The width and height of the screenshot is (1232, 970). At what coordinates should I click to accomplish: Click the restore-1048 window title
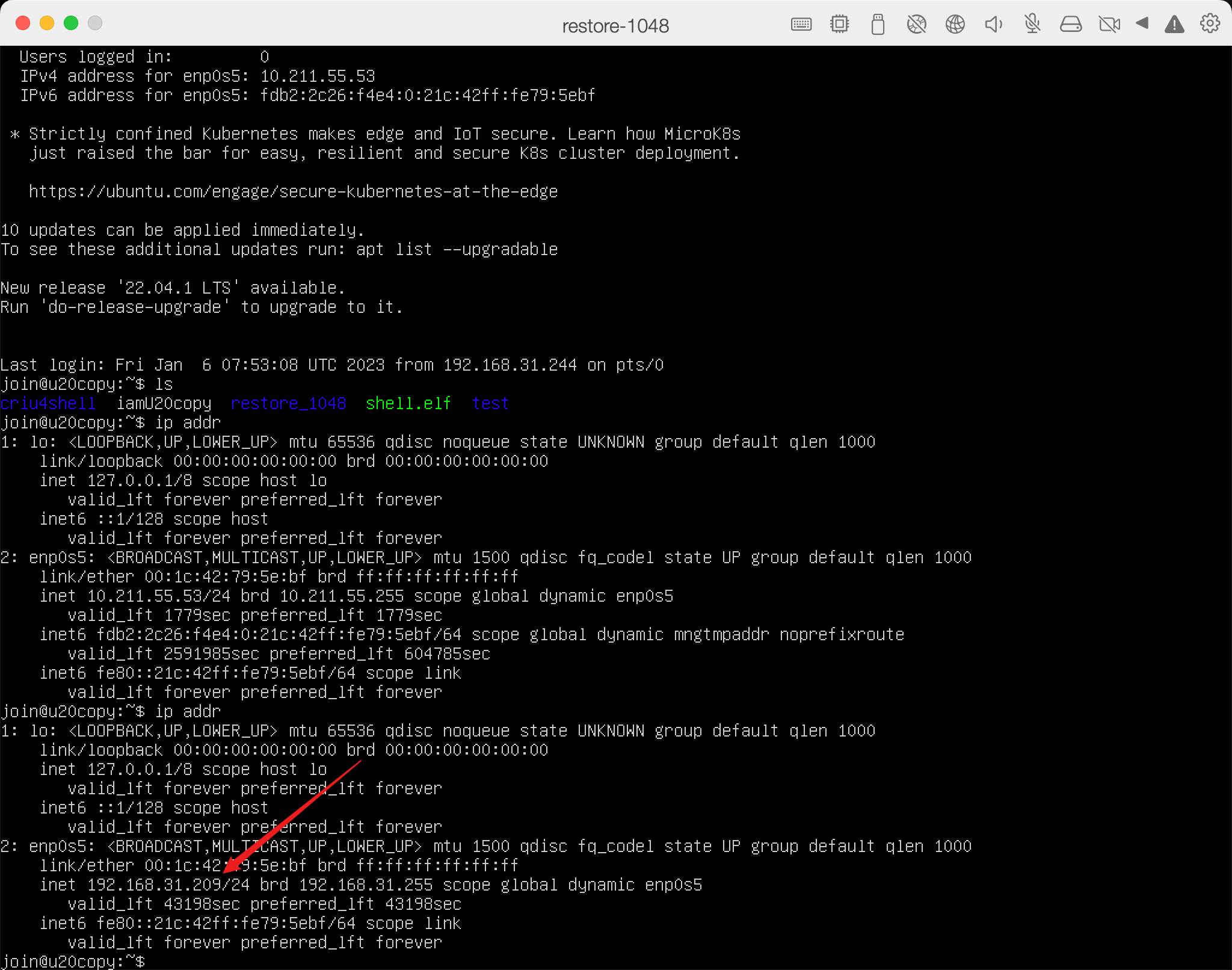point(615,26)
